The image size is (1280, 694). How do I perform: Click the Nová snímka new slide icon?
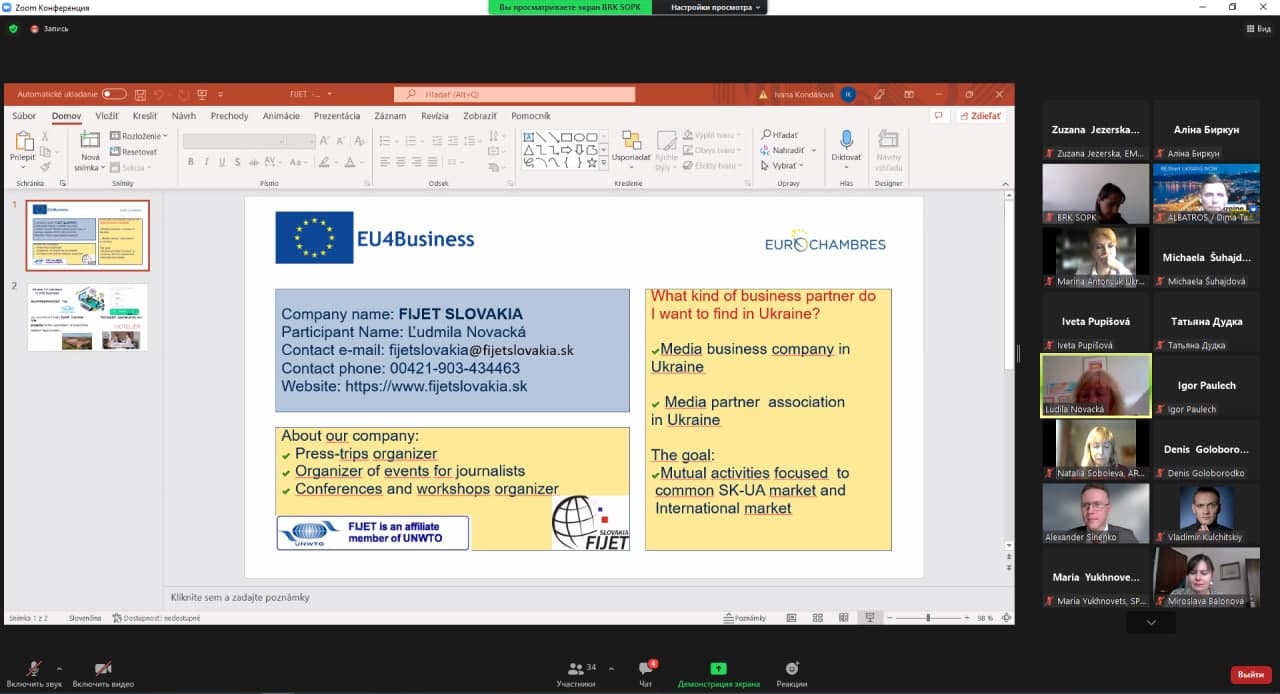(x=90, y=142)
